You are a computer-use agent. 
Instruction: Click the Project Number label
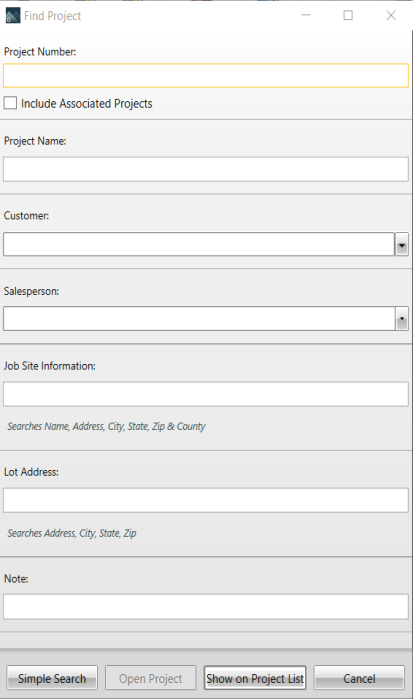pos(40,52)
